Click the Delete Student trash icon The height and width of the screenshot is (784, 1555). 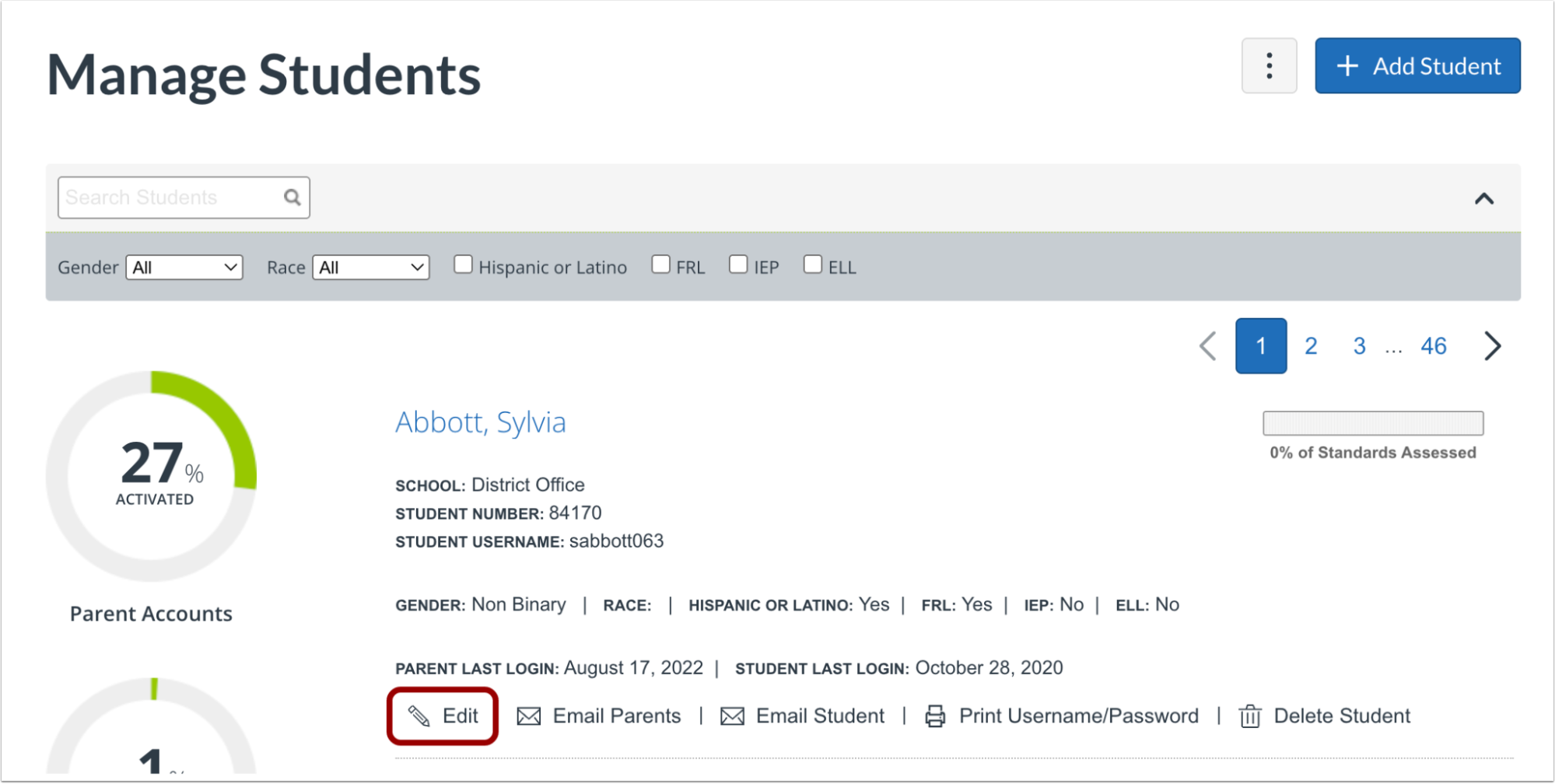coord(1249,716)
